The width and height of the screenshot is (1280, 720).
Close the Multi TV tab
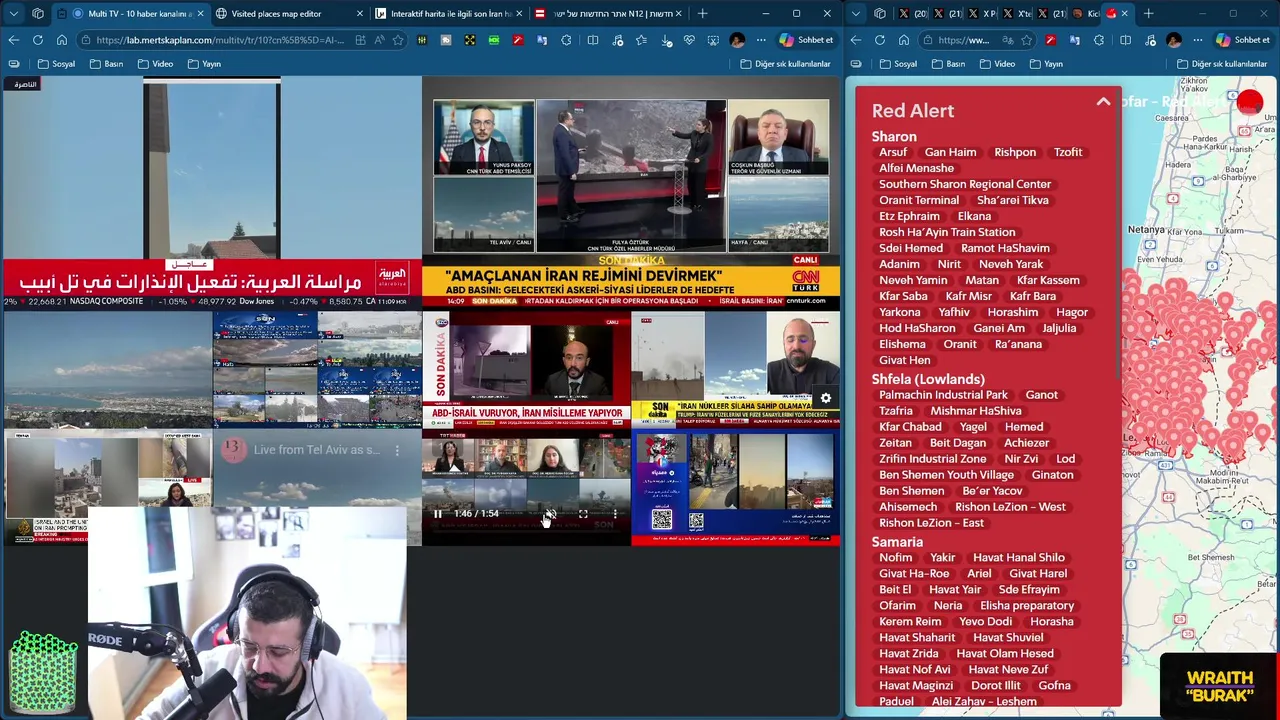pos(200,14)
